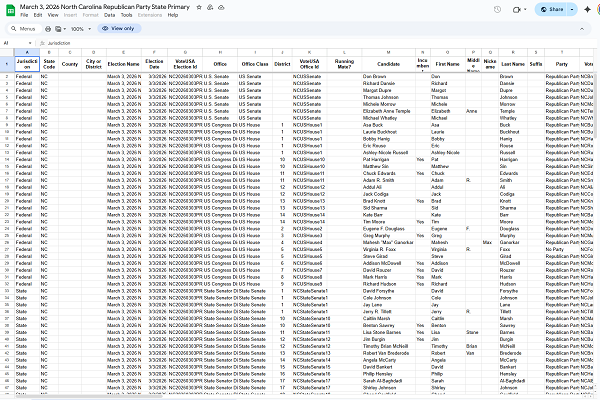The width and height of the screenshot is (600, 400).
Task: Open the File menu
Action: (24, 15)
